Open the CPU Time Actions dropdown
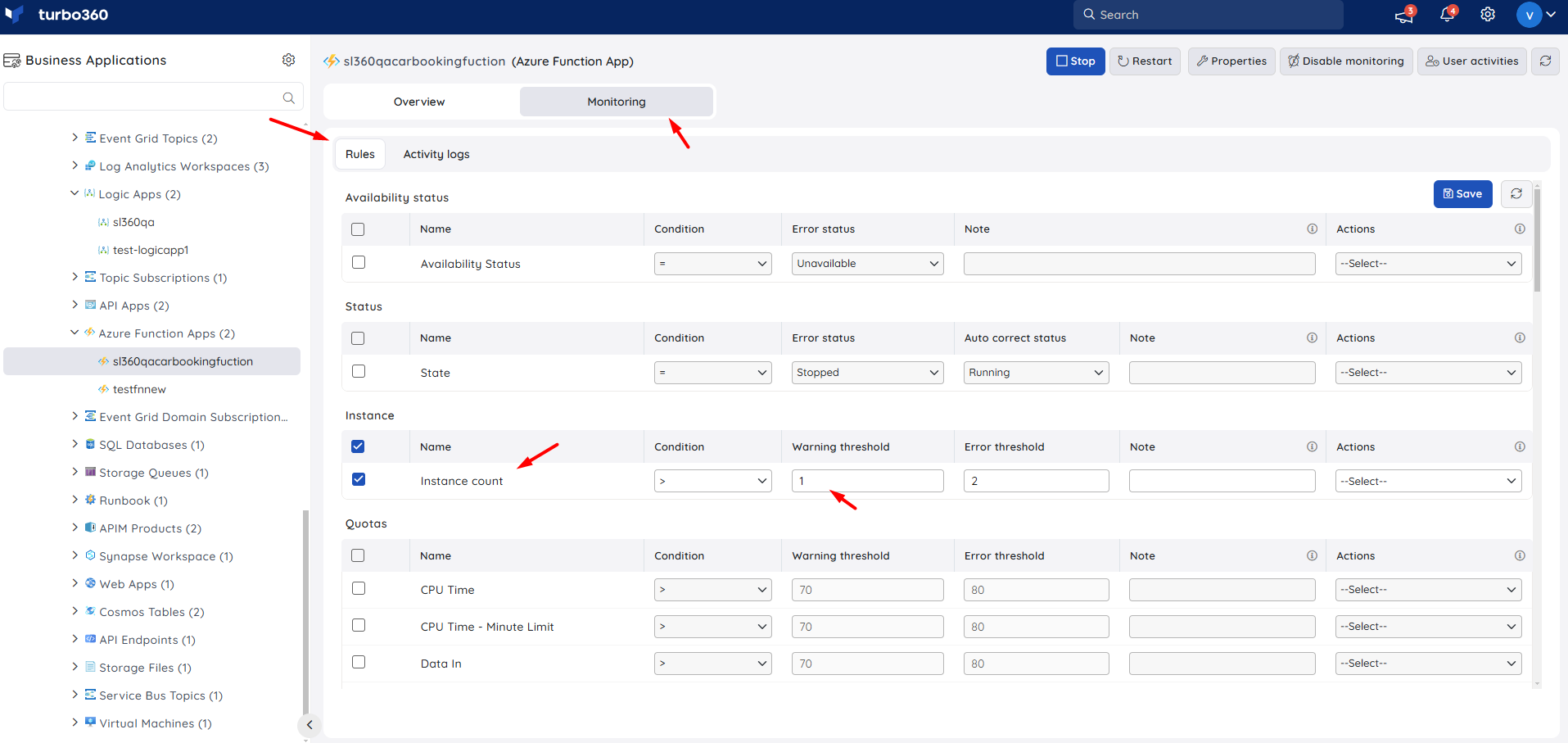The image size is (1568, 743). [1428, 590]
